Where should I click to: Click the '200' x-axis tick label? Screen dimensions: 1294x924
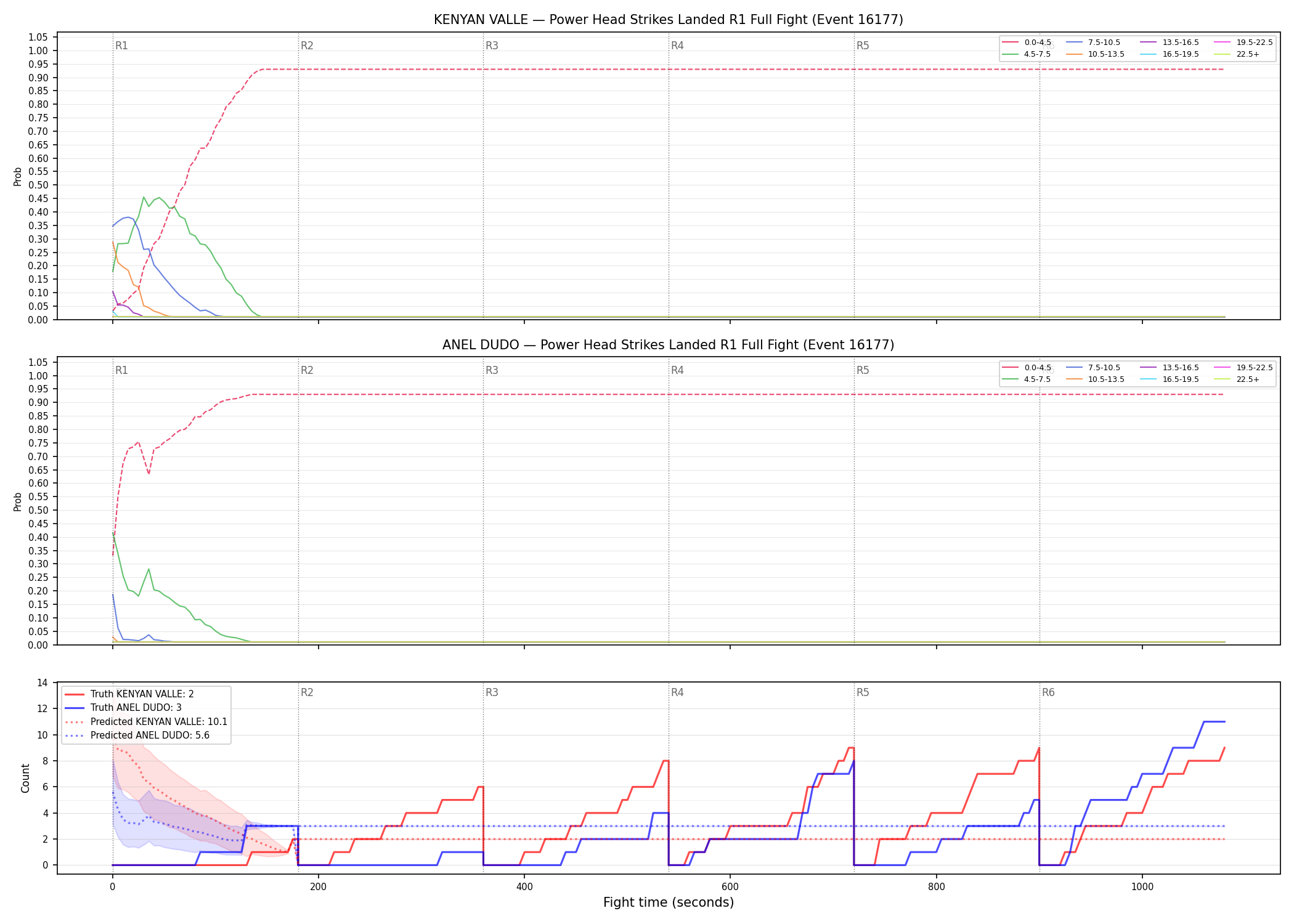click(318, 887)
